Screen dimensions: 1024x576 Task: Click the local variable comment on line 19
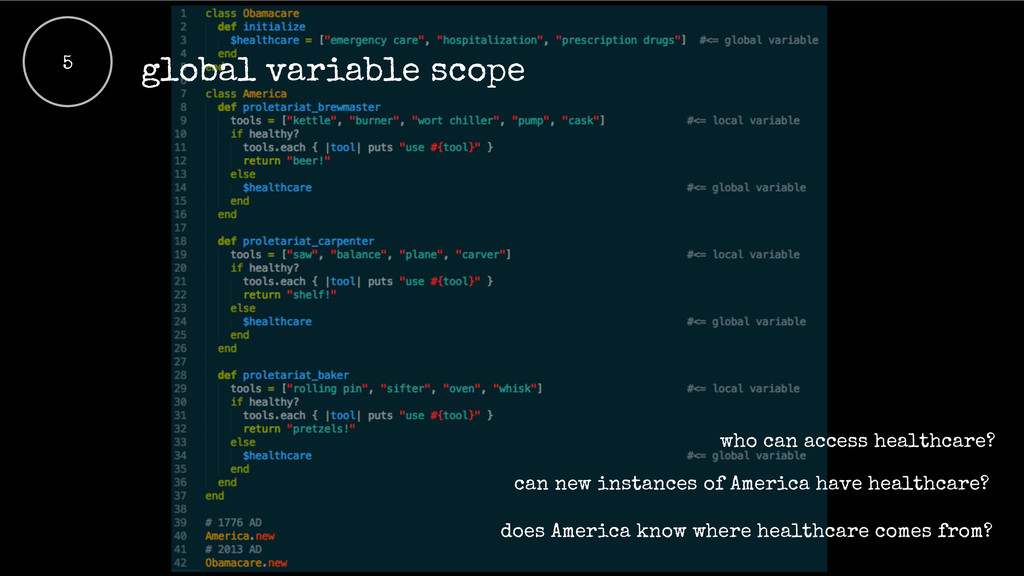tap(743, 255)
